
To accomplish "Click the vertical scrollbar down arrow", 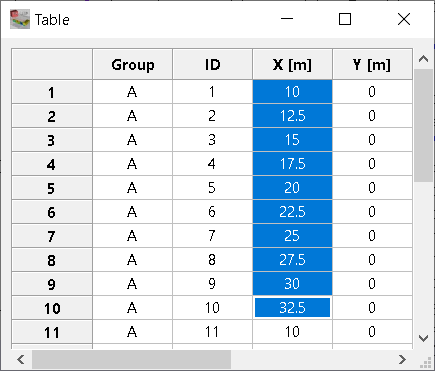I will tap(423, 338).
